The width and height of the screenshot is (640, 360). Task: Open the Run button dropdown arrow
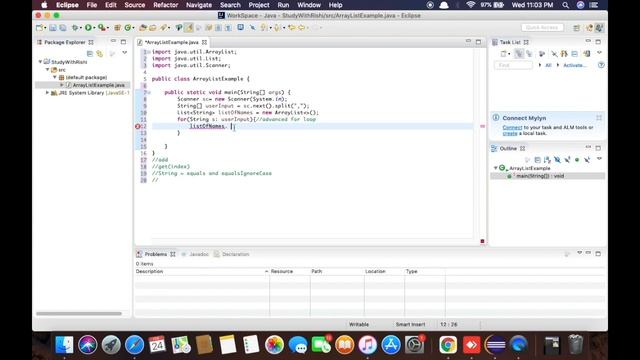click(x=94, y=28)
